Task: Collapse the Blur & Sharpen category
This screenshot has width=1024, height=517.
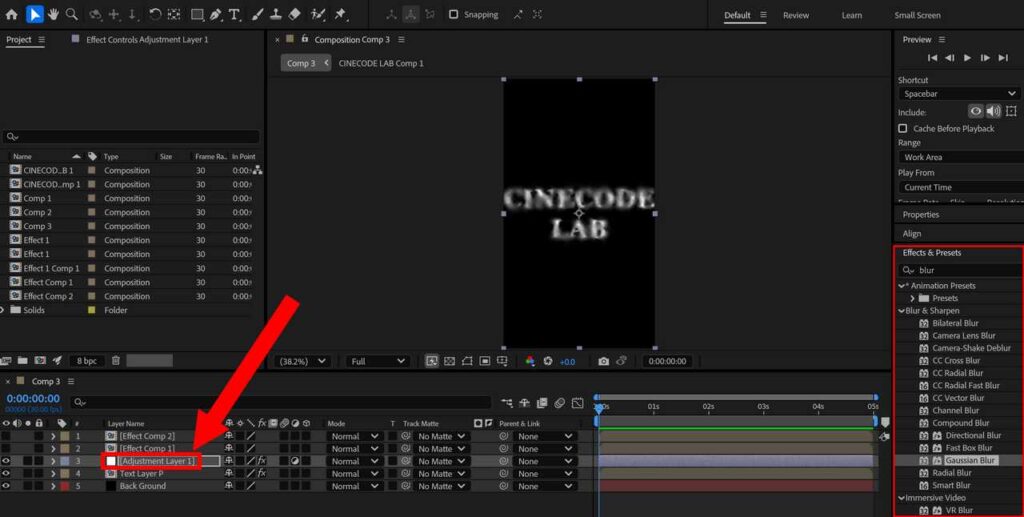Action: click(901, 311)
